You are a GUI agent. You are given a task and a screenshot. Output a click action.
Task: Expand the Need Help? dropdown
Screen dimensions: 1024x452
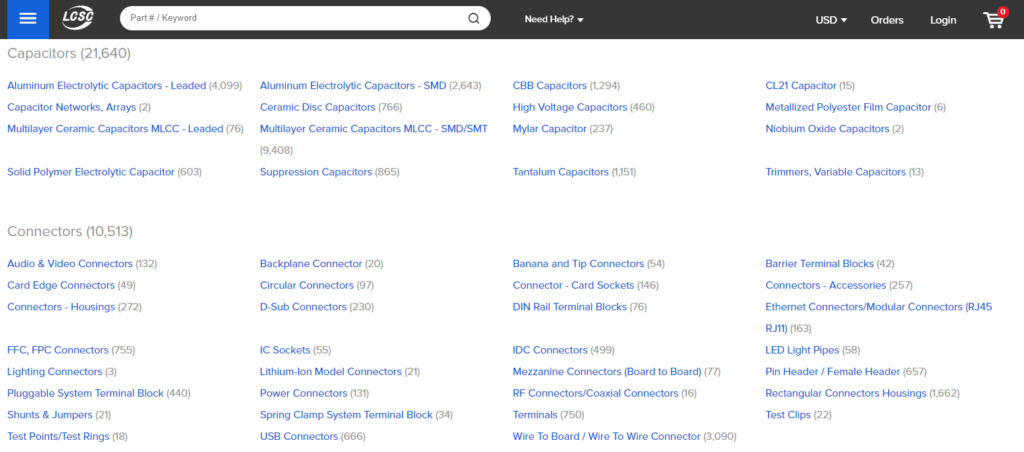click(x=554, y=20)
